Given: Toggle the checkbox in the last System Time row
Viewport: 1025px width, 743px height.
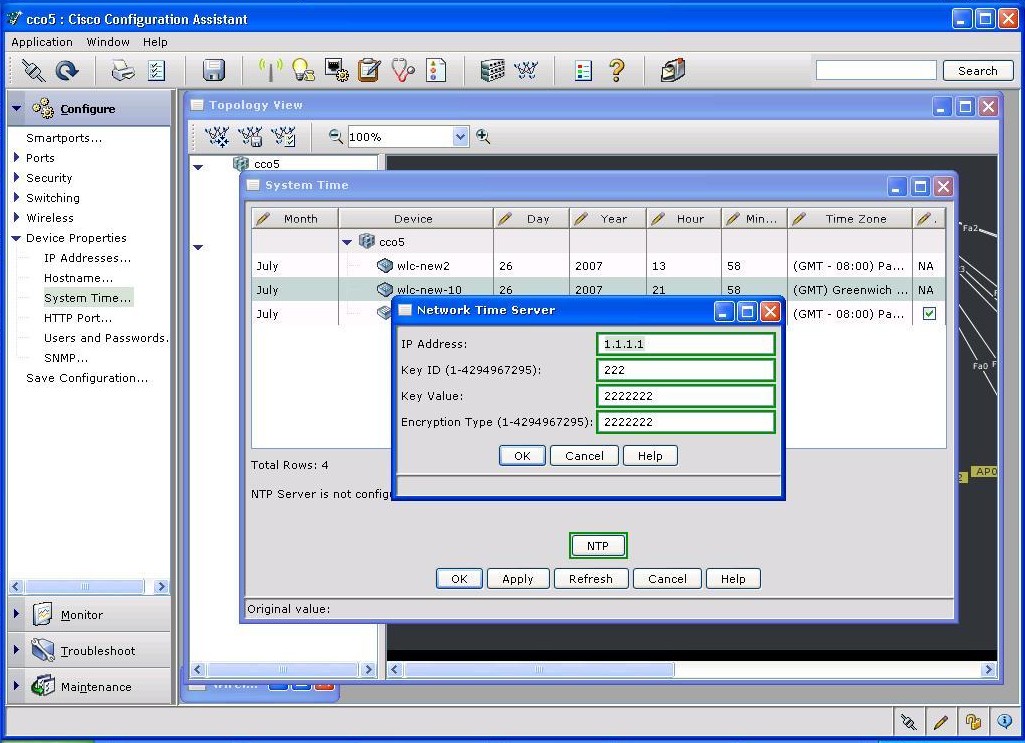Looking at the screenshot, I should (x=929, y=314).
